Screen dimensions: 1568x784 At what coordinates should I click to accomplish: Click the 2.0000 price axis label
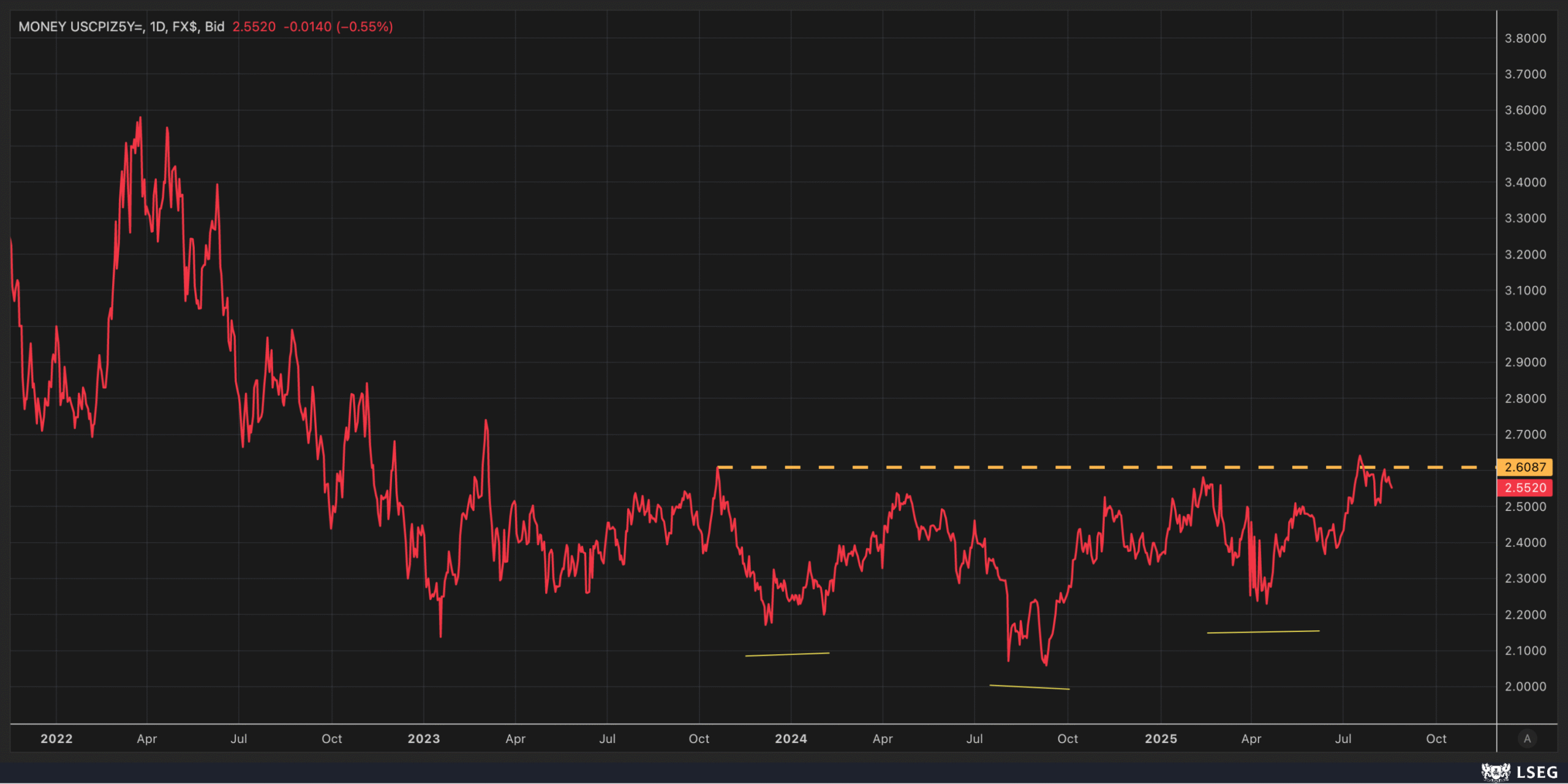1525,687
